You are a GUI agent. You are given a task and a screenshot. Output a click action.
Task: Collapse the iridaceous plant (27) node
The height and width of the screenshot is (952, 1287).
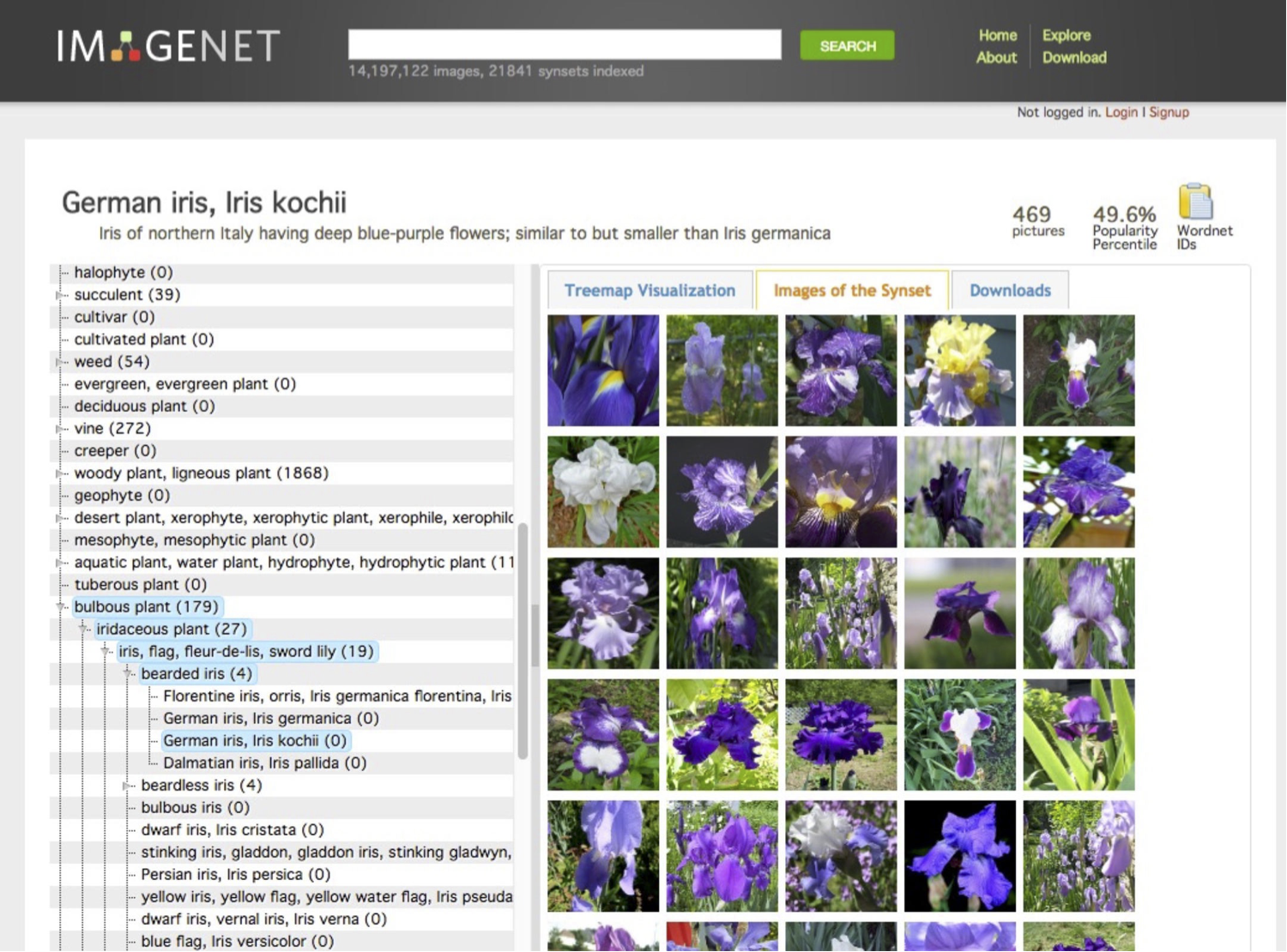coord(83,630)
